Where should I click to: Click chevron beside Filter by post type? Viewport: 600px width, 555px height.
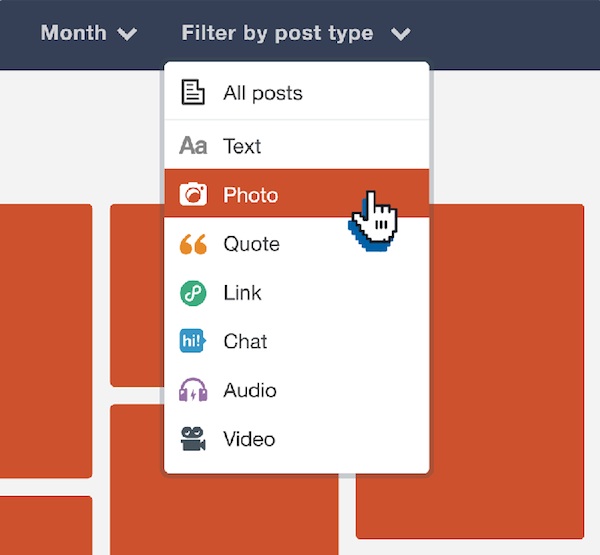coord(401,34)
